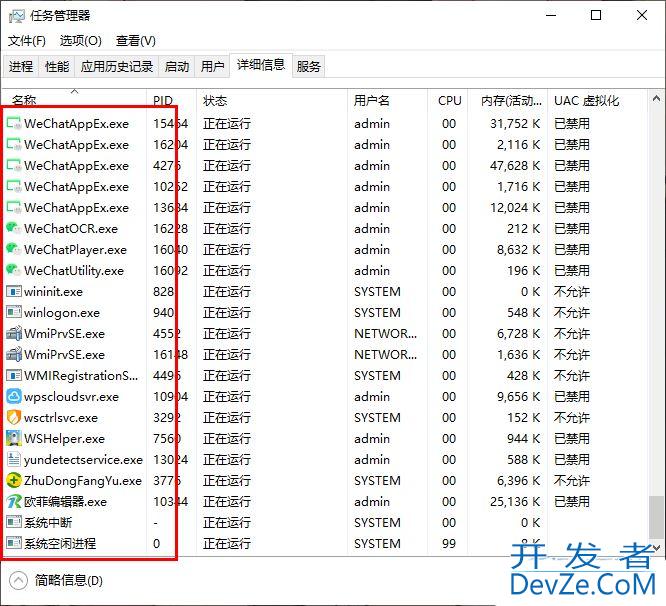Screen dimensions: 666x606
Task: Click admin user of WeChatPlayer.exe row
Action: point(372,250)
